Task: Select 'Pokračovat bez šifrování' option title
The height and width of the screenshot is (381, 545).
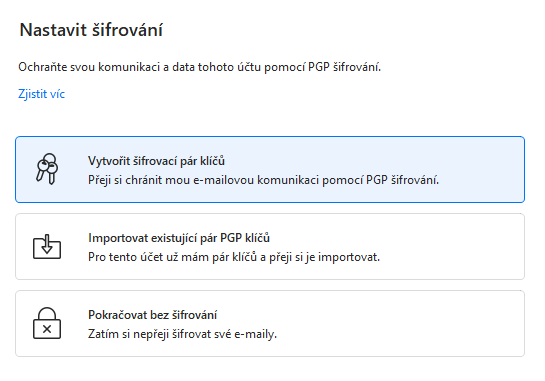Action: coord(152,315)
